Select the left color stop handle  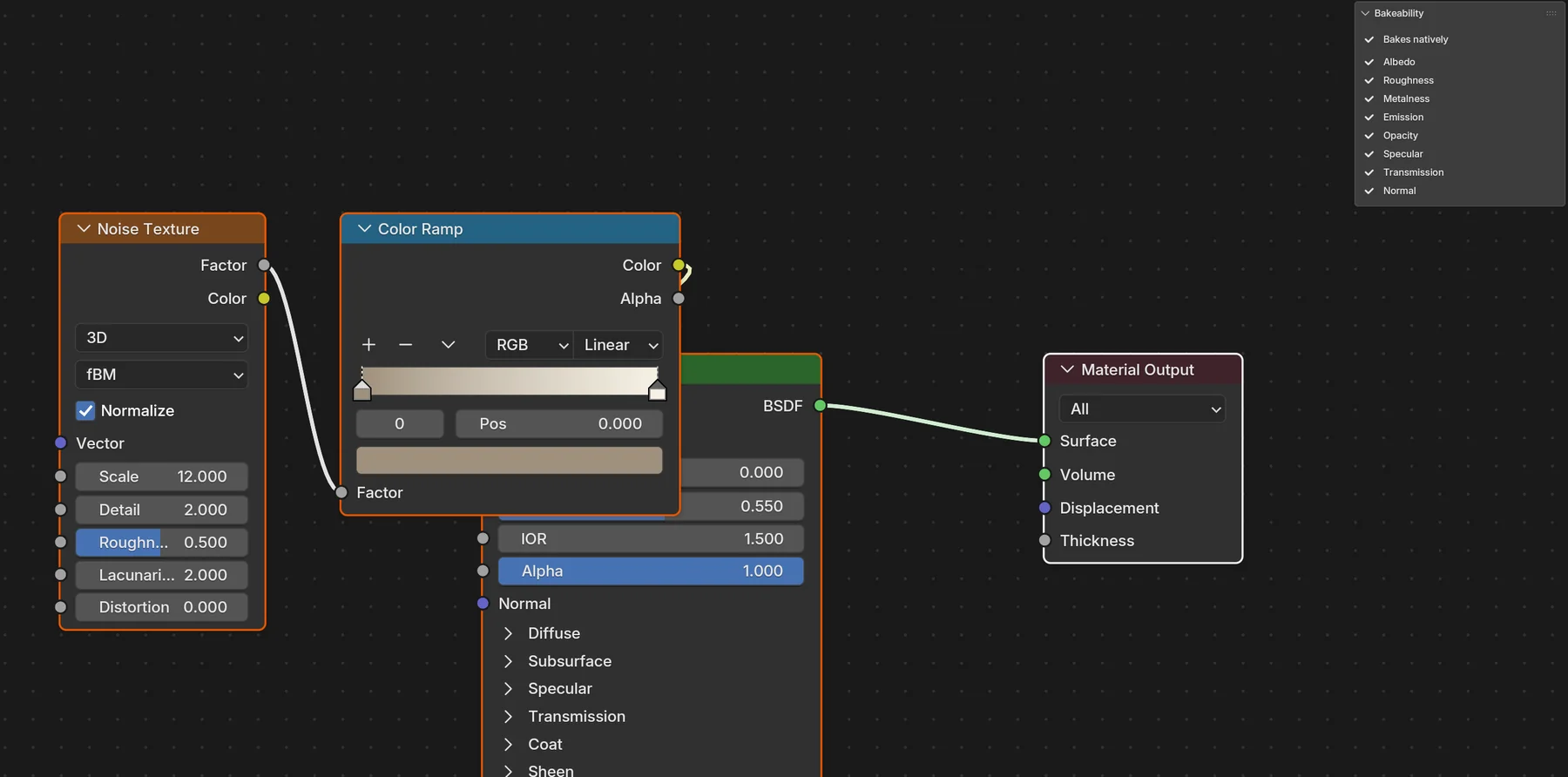[362, 390]
